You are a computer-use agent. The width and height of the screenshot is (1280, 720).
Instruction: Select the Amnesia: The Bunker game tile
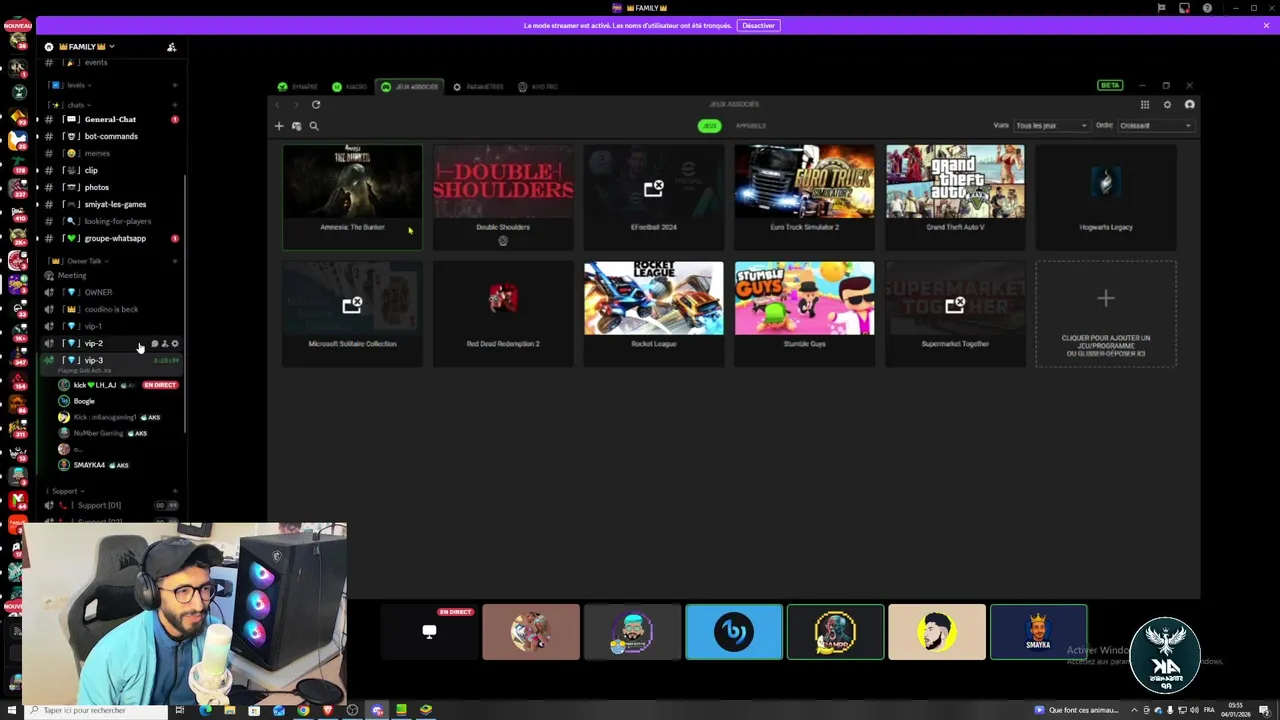click(x=352, y=196)
